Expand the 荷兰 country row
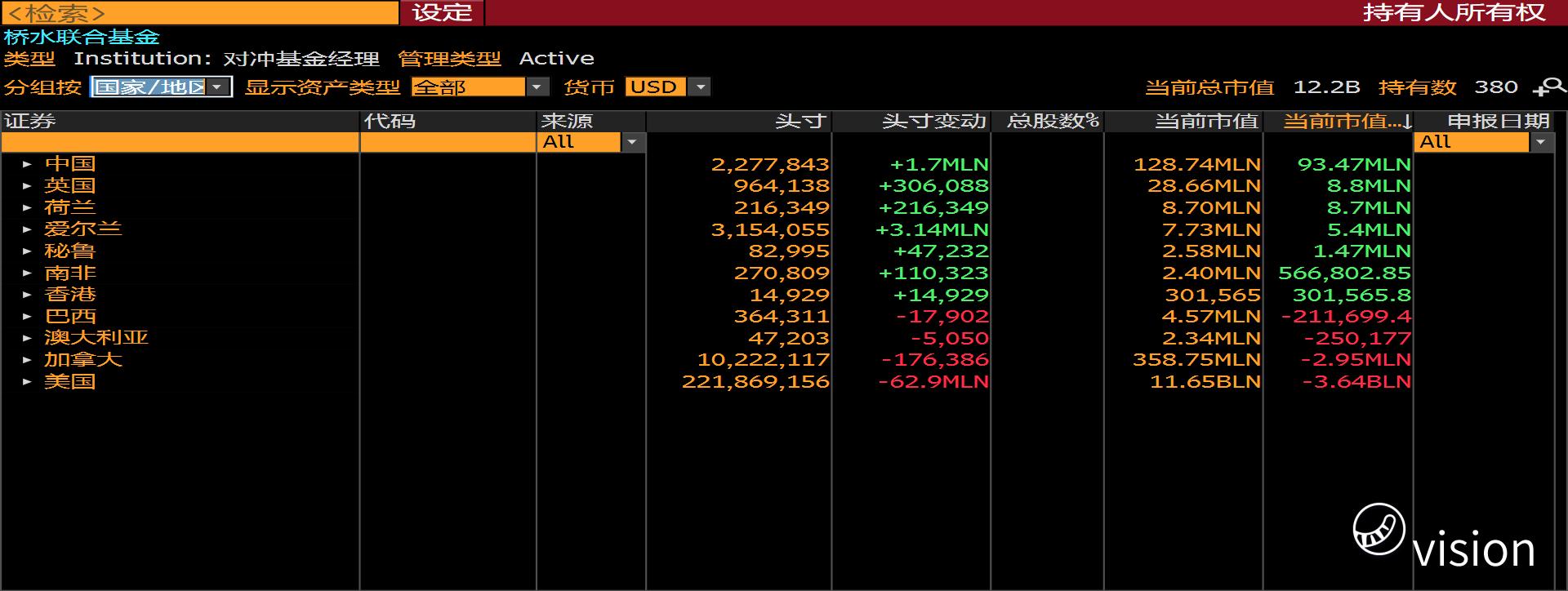1568x591 pixels. (x=28, y=207)
